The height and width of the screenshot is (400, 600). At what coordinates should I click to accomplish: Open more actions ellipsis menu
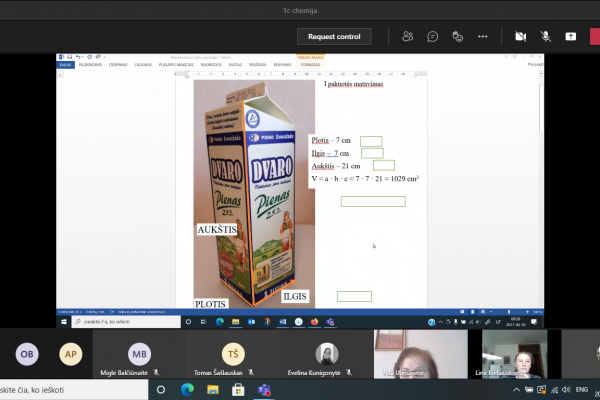point(483,37)
